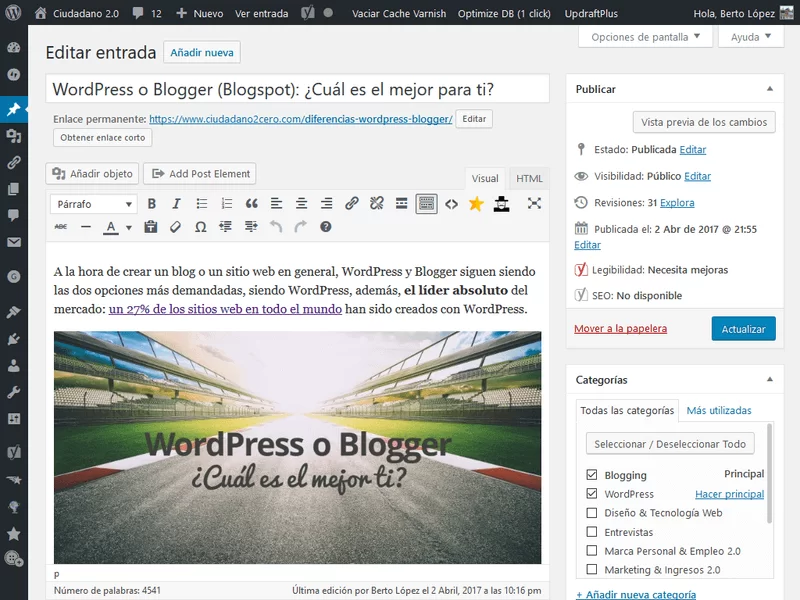Check the Entrevistas category
The image size is (800, 600).
592,532
